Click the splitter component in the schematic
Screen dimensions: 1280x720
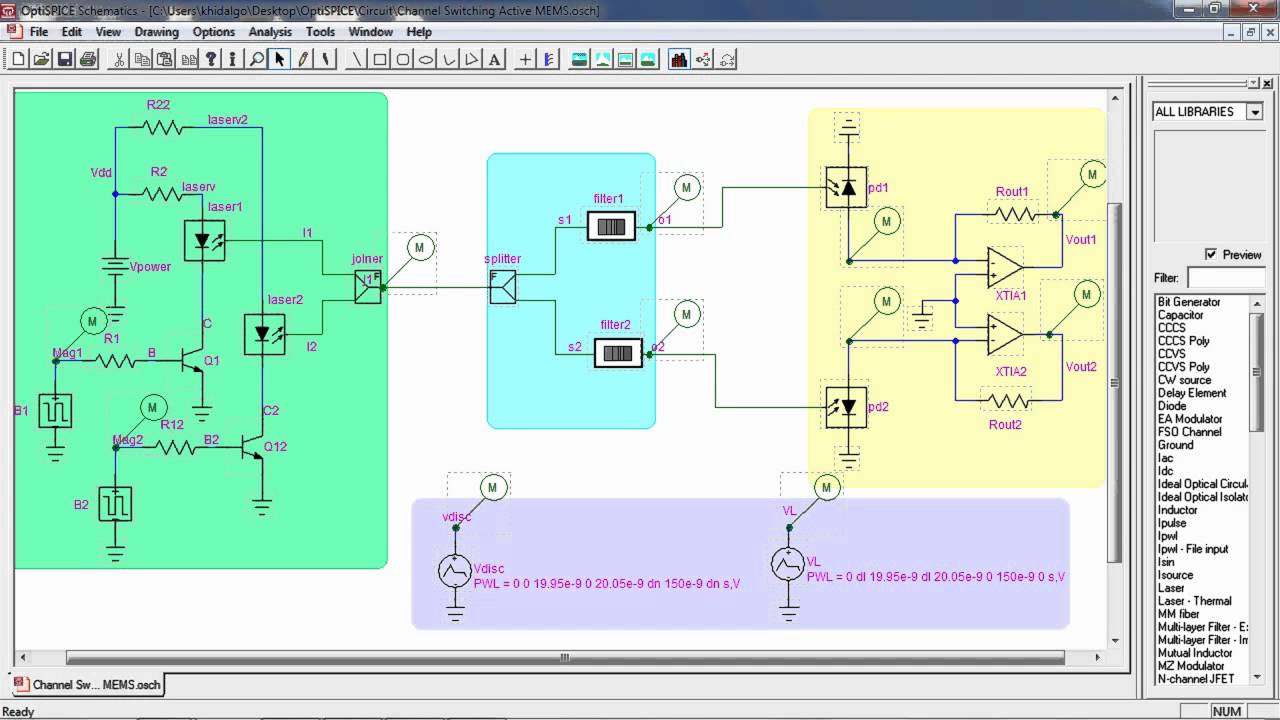coord(503,288)
